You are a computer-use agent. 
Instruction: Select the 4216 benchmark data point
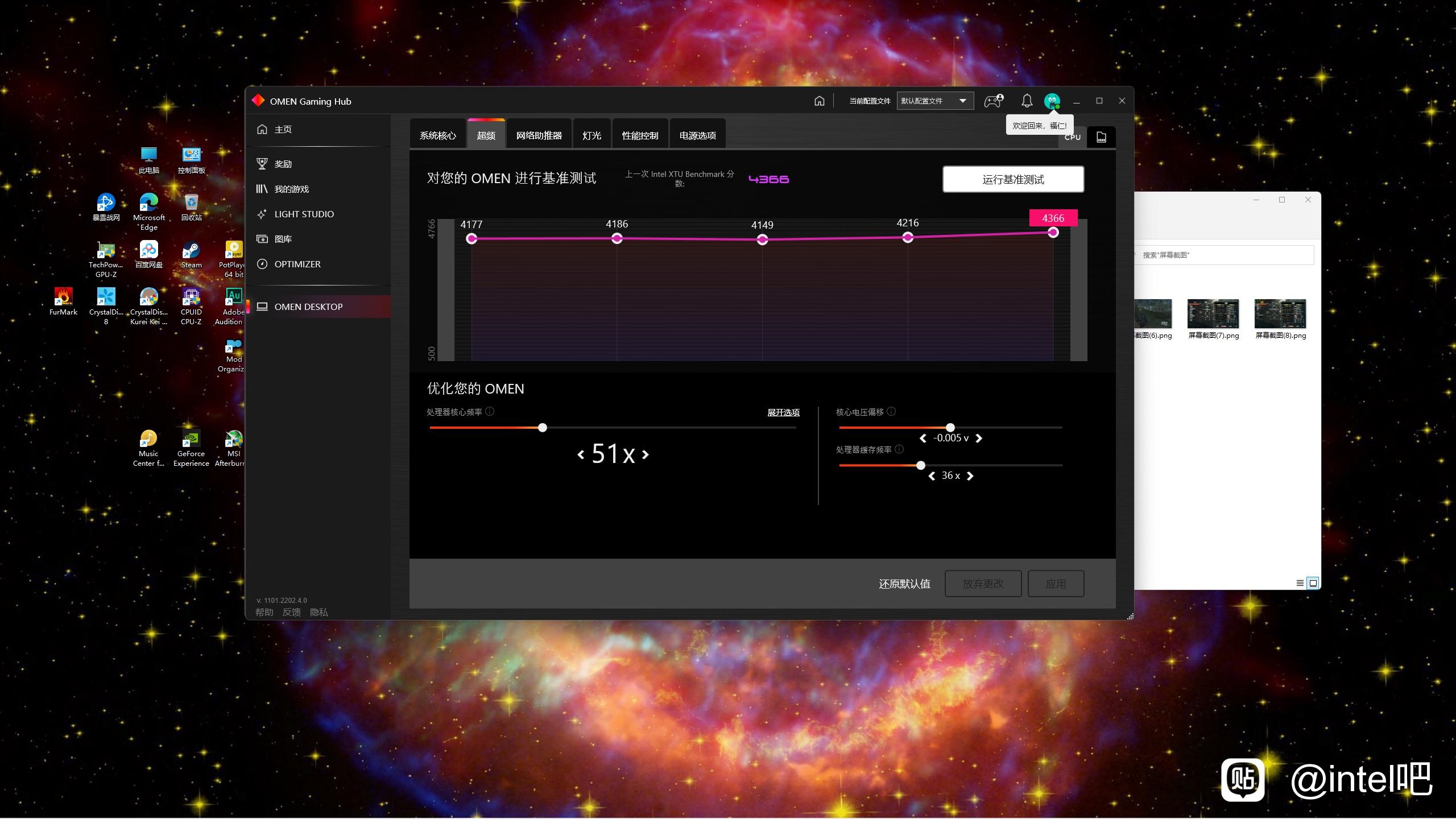pyautogui.click(x=908, y=237)
